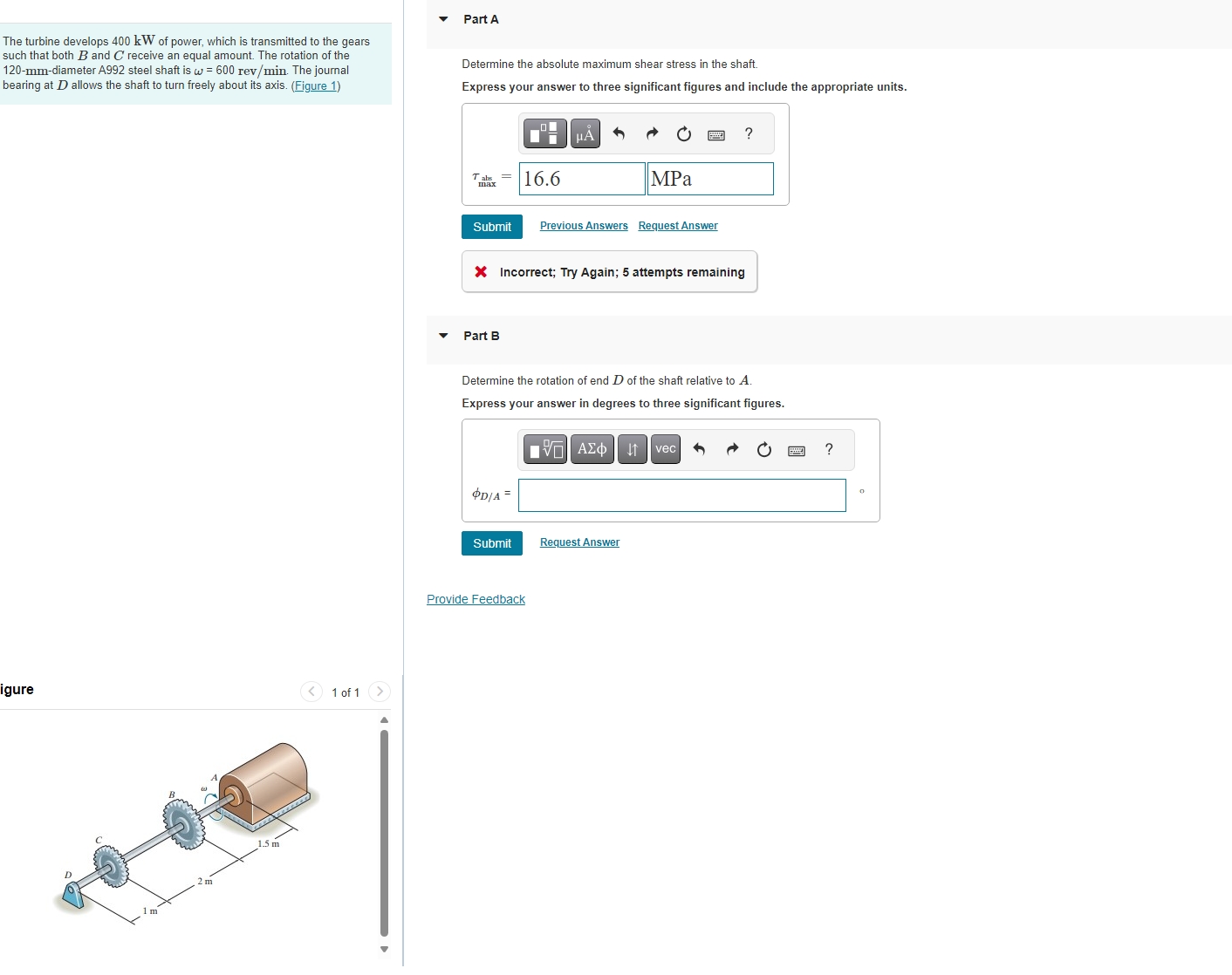
Task: Click the shear stress value field containing 16.6
Action: tap(582, 179)
